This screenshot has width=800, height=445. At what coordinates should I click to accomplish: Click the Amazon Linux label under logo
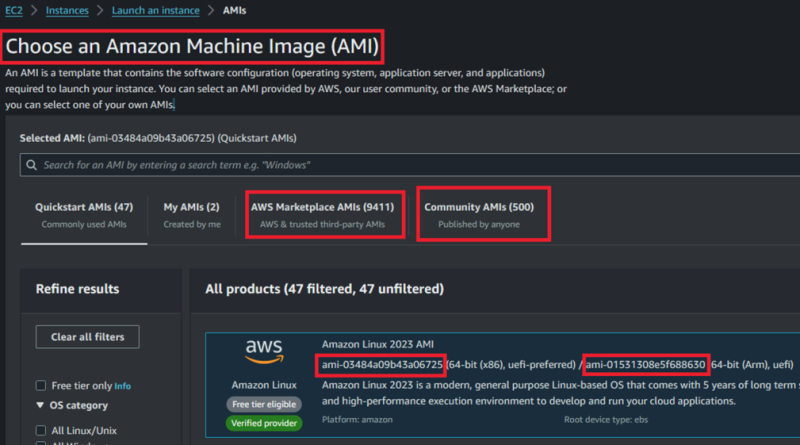point(264,385)
